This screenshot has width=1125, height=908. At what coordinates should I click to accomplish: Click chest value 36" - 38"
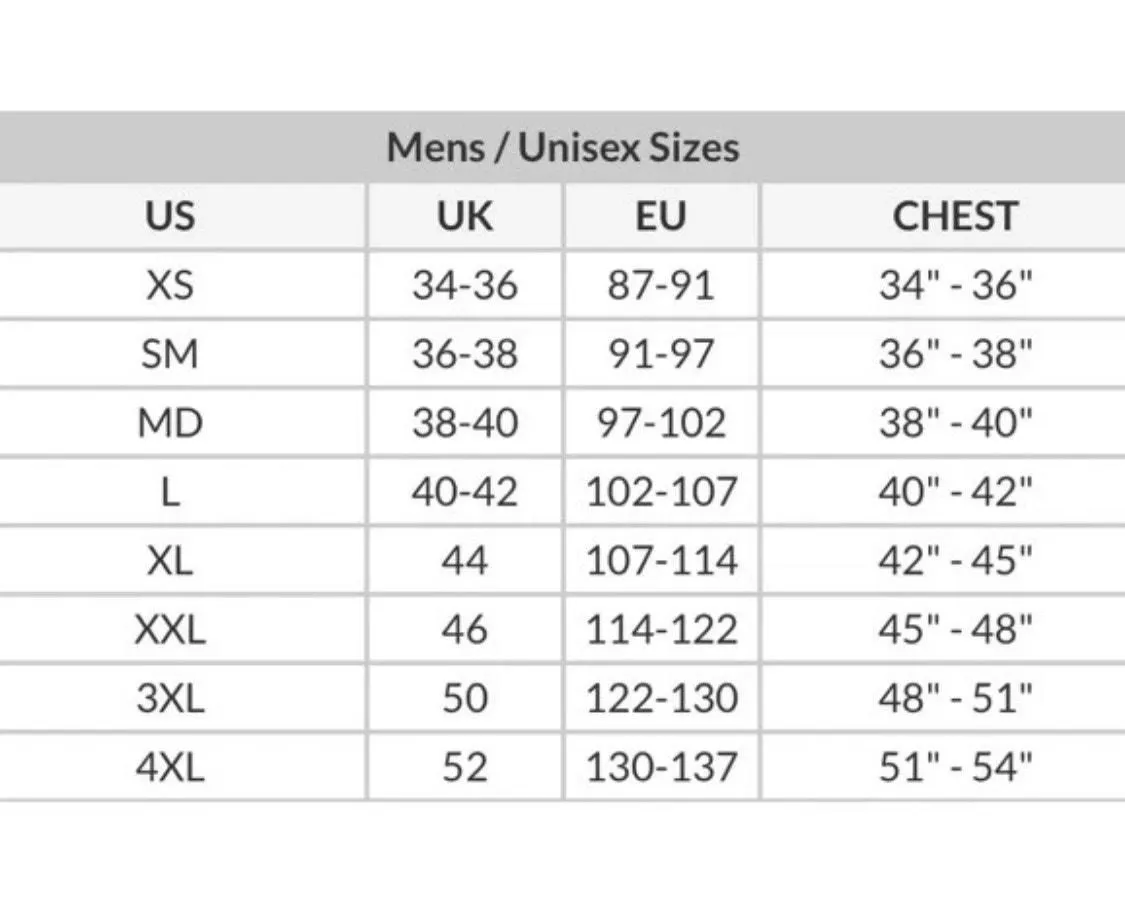point(955,354)
